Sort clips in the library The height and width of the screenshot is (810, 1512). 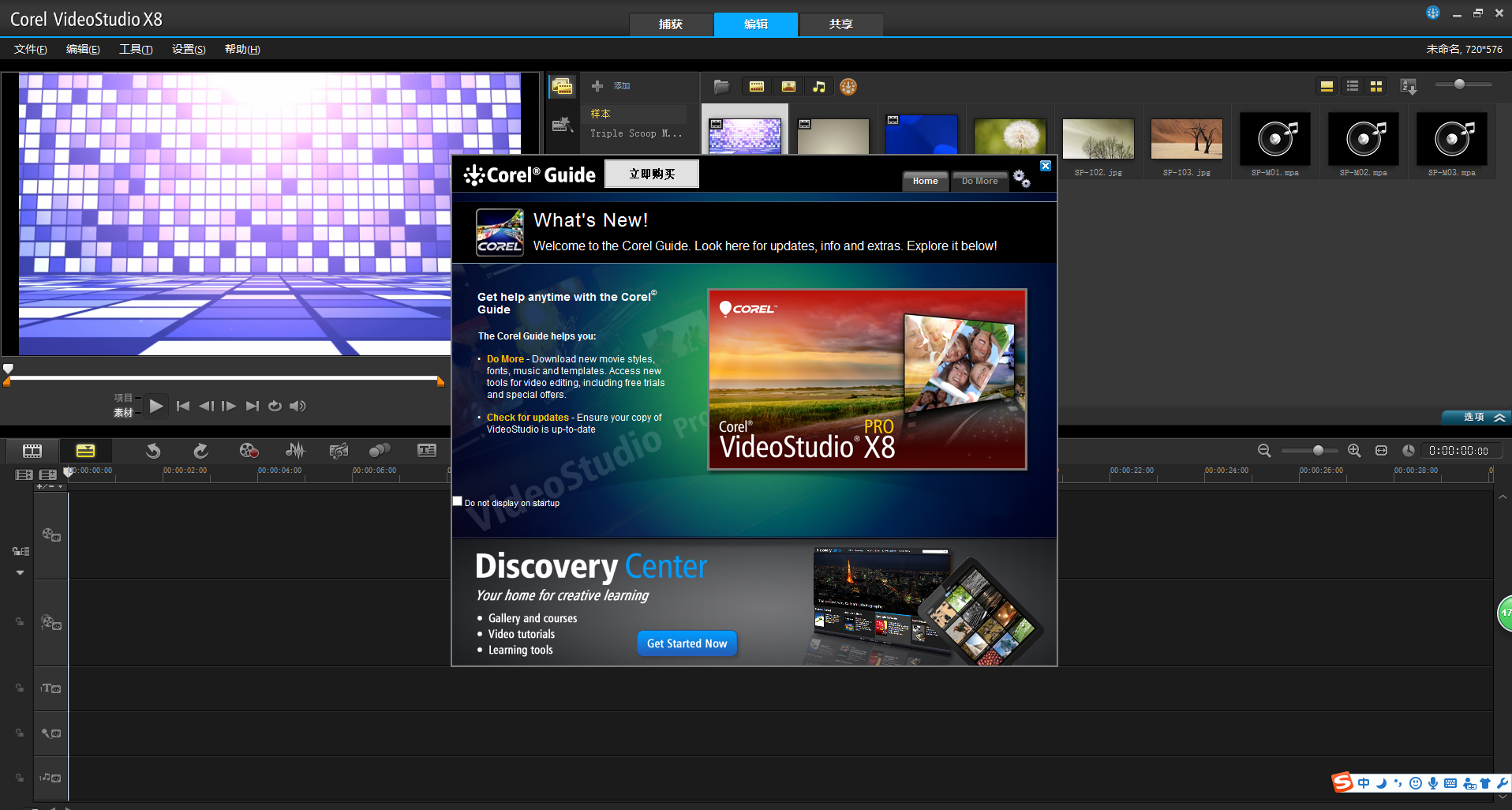(x=1409, y=86)
